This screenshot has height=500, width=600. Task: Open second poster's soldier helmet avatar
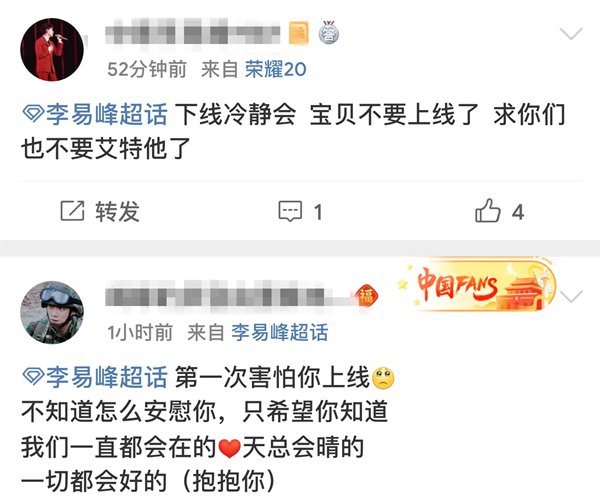[x=52, y=313]
